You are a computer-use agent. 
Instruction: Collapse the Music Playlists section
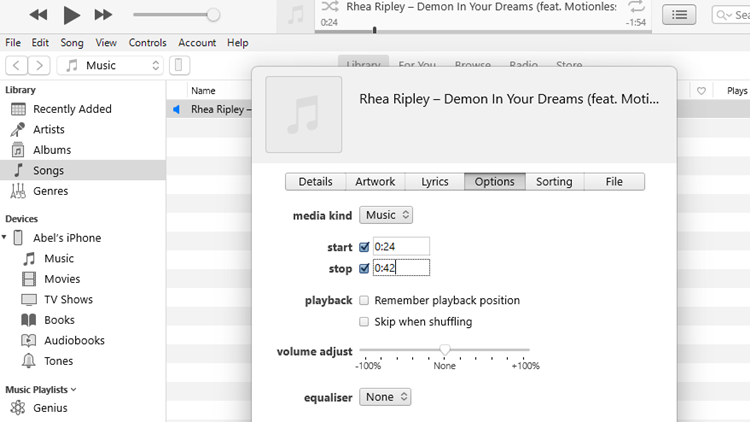[74, 390]
